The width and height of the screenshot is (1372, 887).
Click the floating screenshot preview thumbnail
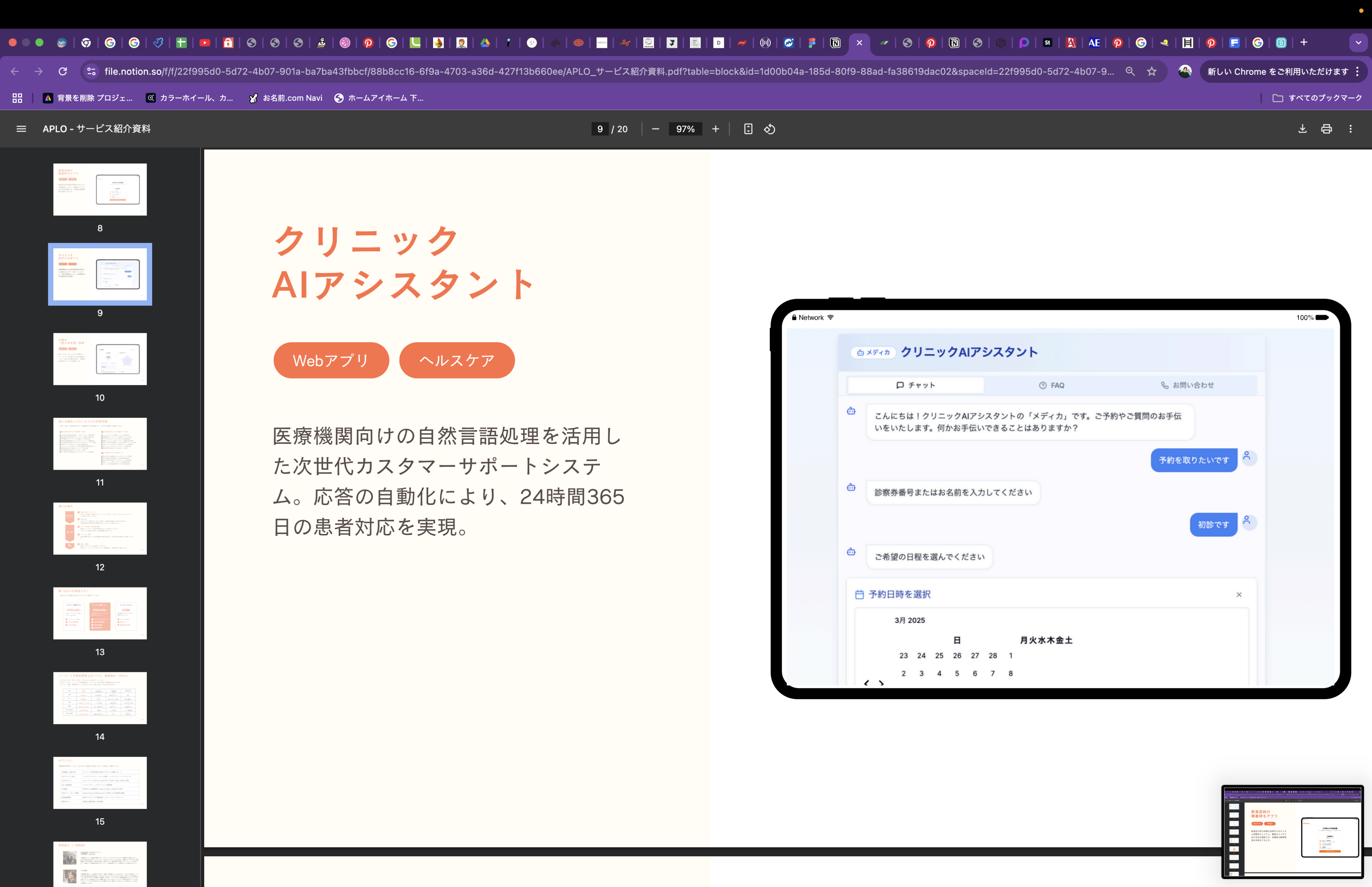pyautogui.click(x=1293, y=832)
